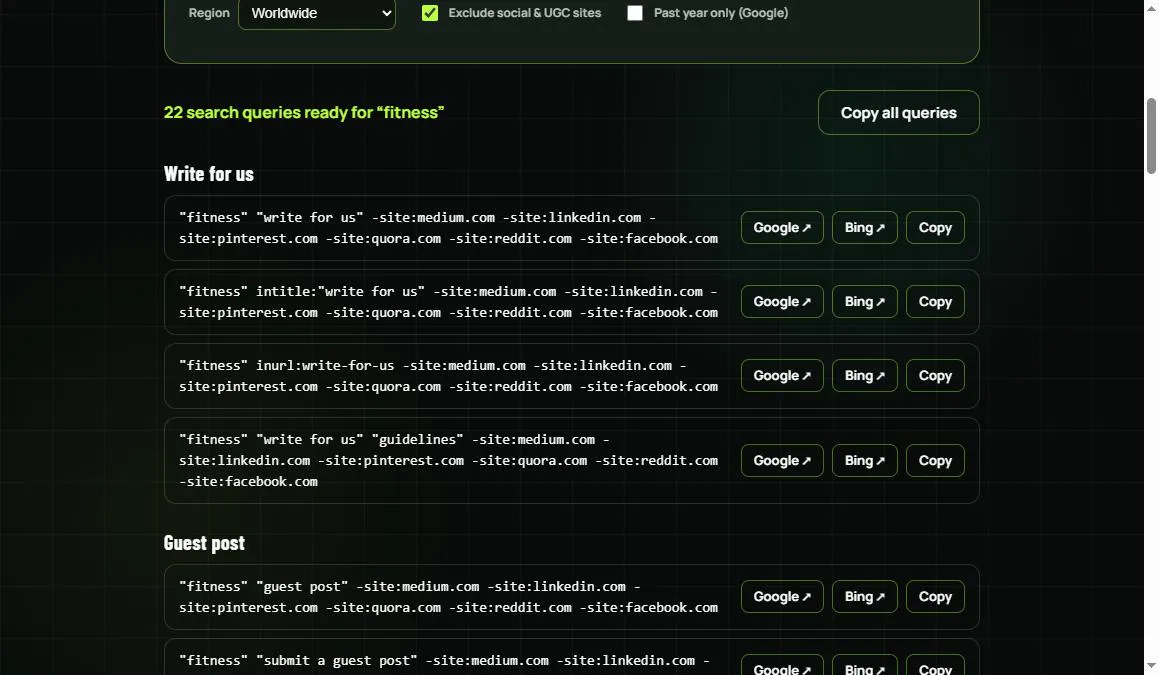This screenshot has height=675, width=1159.
Task: Click the 22 search queries ready text
Action: (304, 112)
